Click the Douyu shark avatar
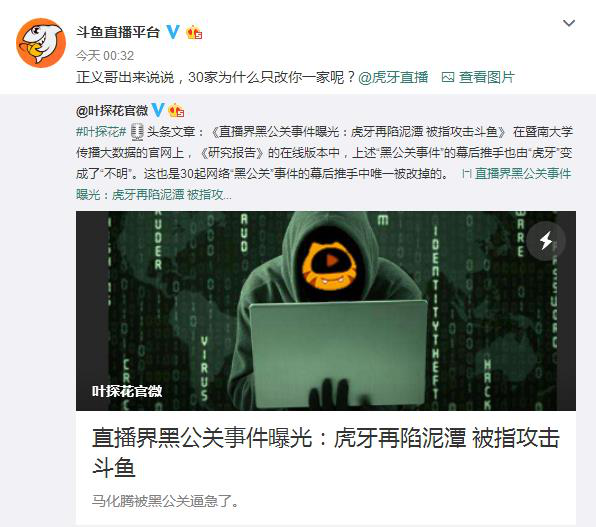 point(41,43)
